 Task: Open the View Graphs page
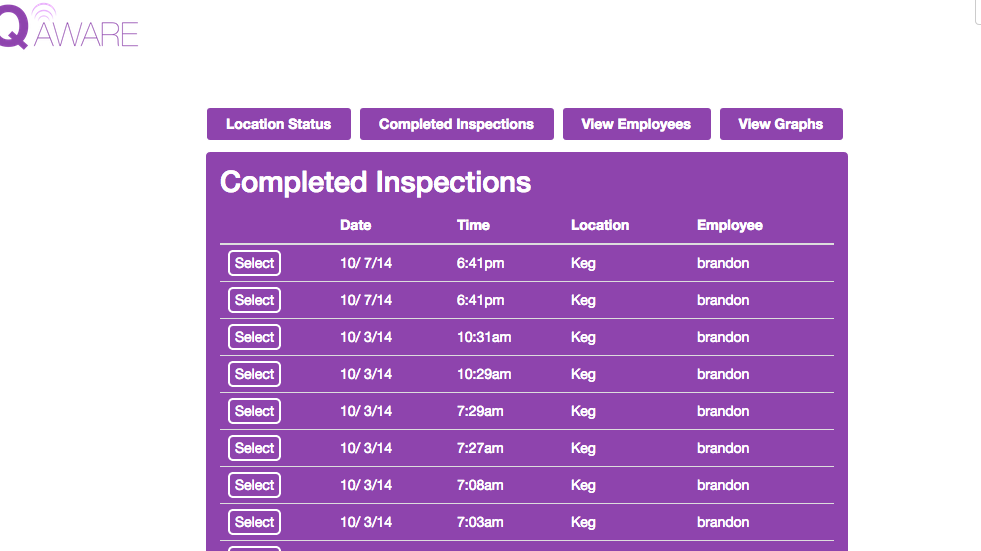(781, 124)
